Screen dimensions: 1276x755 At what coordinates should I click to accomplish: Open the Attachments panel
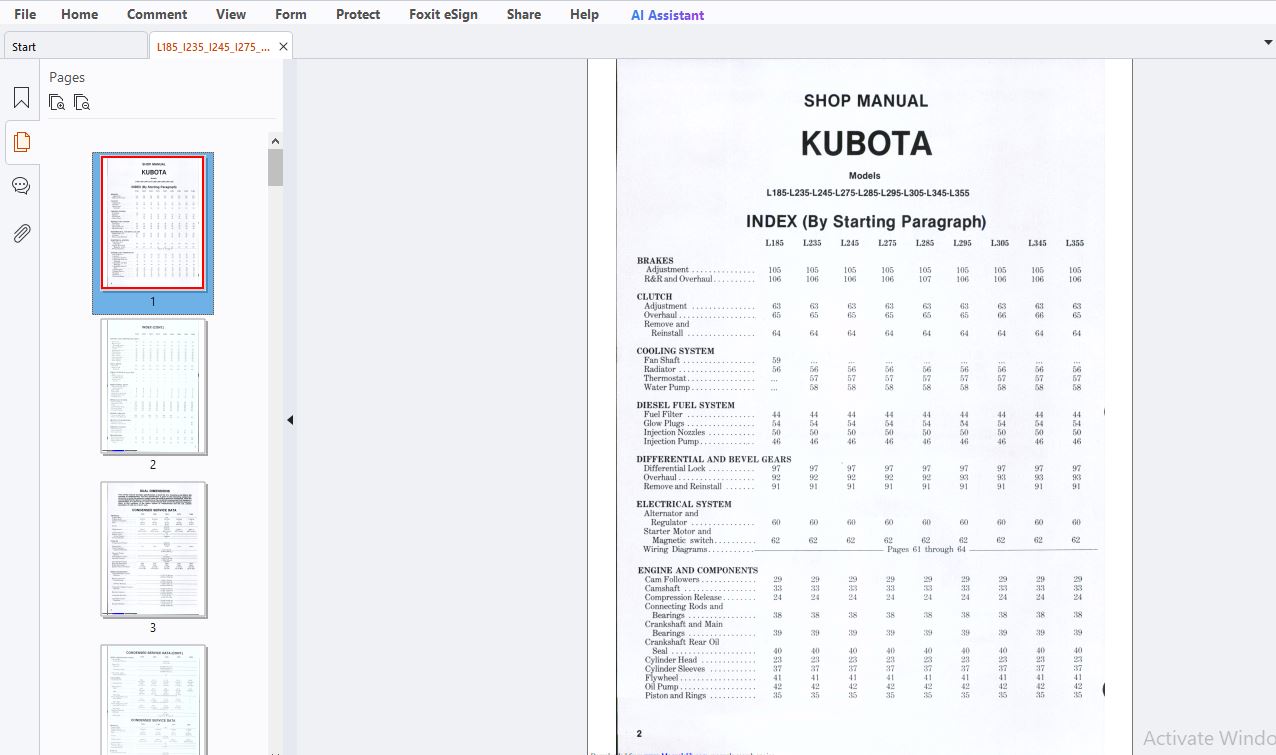pyautogui.click(x=21, y=233)
